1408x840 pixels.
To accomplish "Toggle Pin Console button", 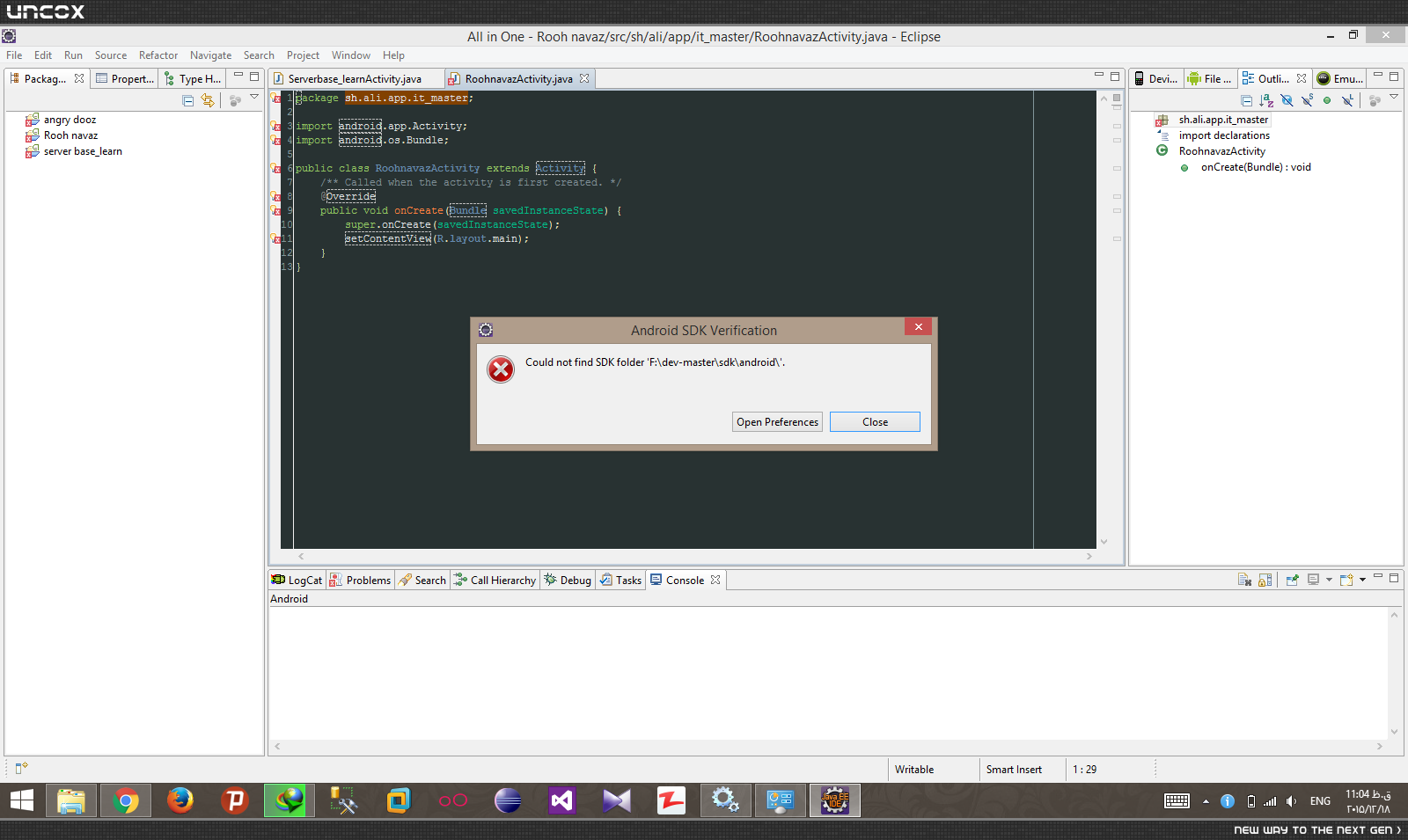I will tap(1292, 580).
